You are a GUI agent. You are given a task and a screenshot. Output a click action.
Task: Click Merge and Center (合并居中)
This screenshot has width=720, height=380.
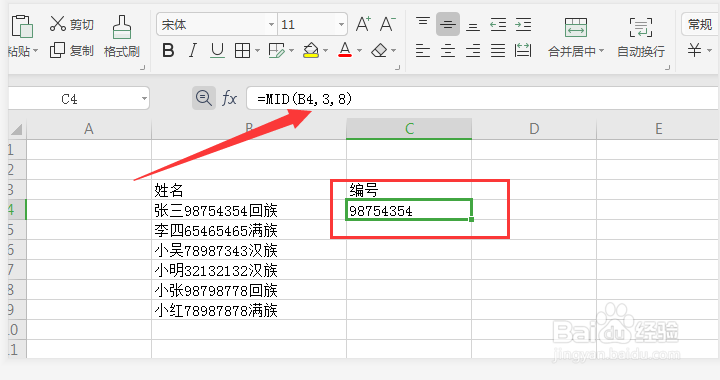(576, 38)
